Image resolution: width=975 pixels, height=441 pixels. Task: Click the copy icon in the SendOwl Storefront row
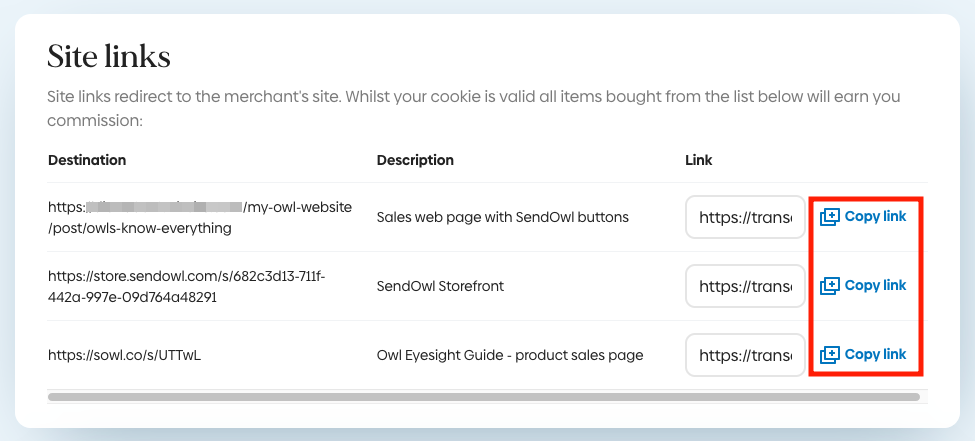(829, 286)
